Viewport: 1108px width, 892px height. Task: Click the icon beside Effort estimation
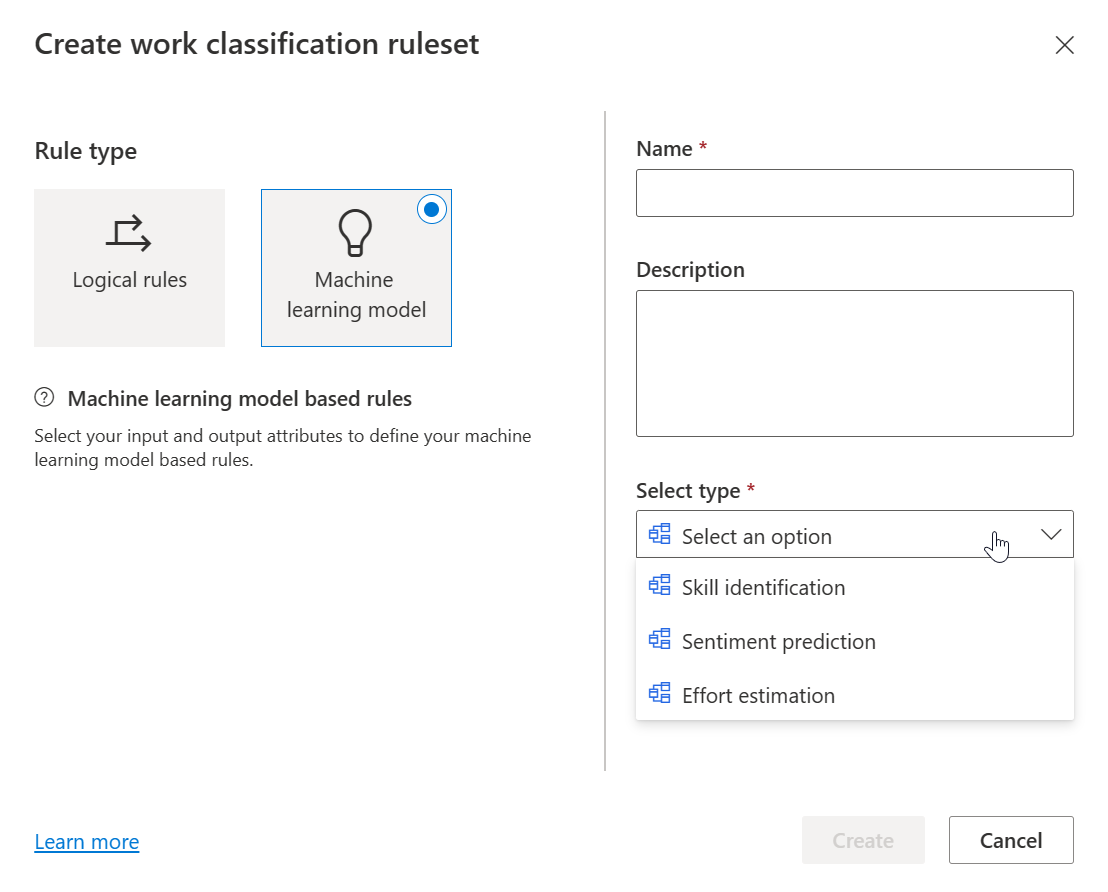click(x=659, y=694)
